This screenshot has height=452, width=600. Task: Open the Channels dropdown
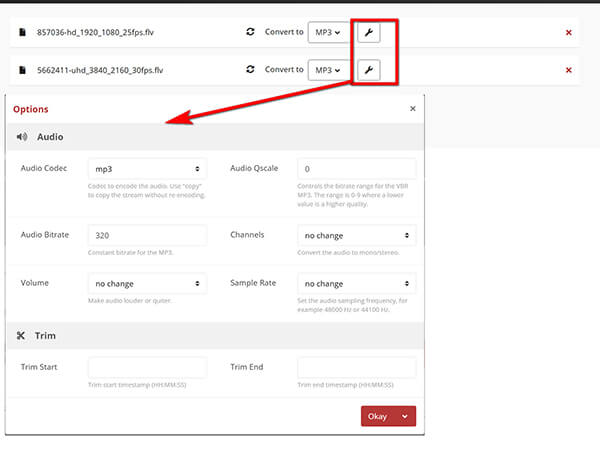coord(357,235)
